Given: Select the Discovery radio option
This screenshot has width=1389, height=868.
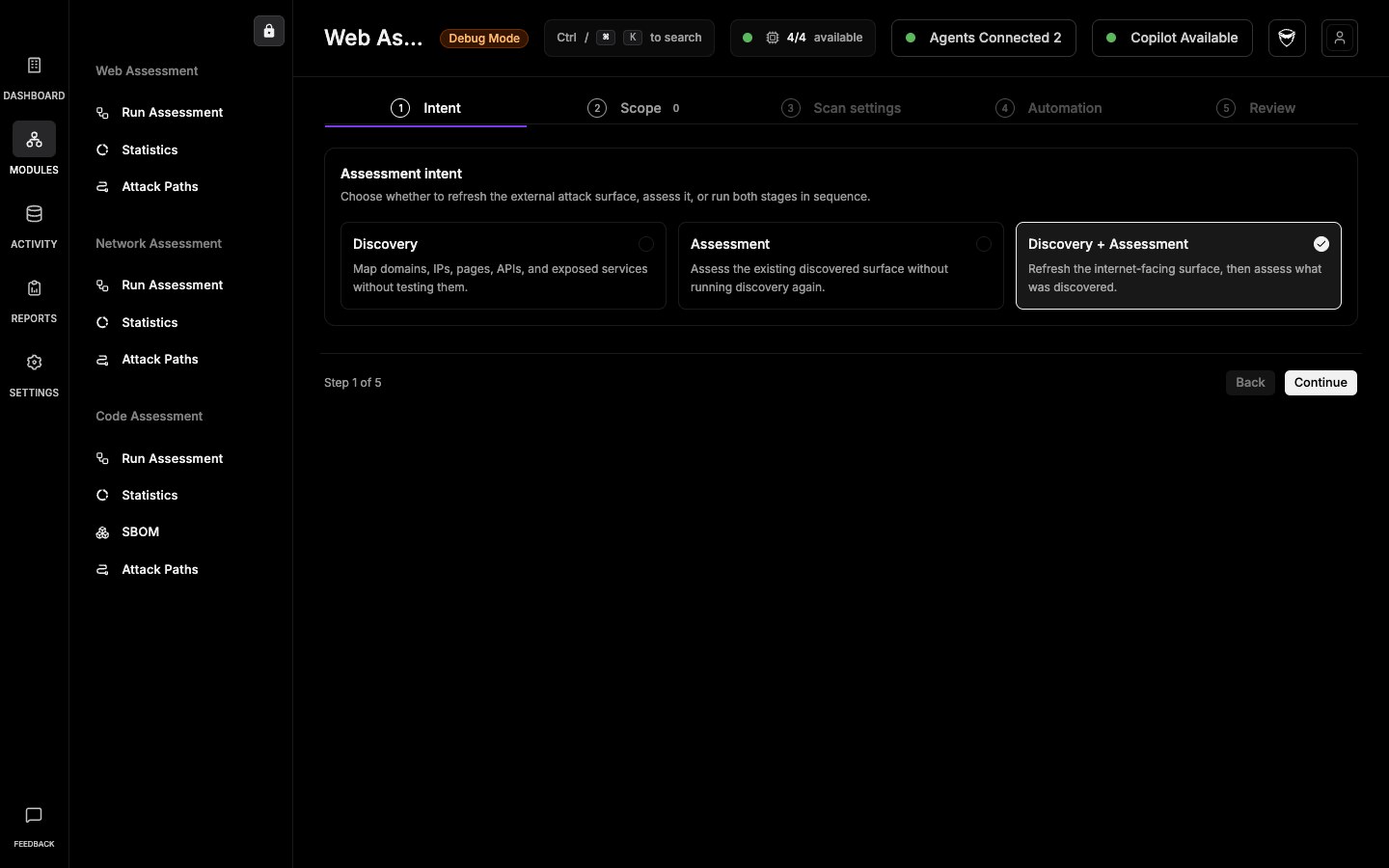Looking at the screenshot, I should pyautogui.click(x=646, y=244).
